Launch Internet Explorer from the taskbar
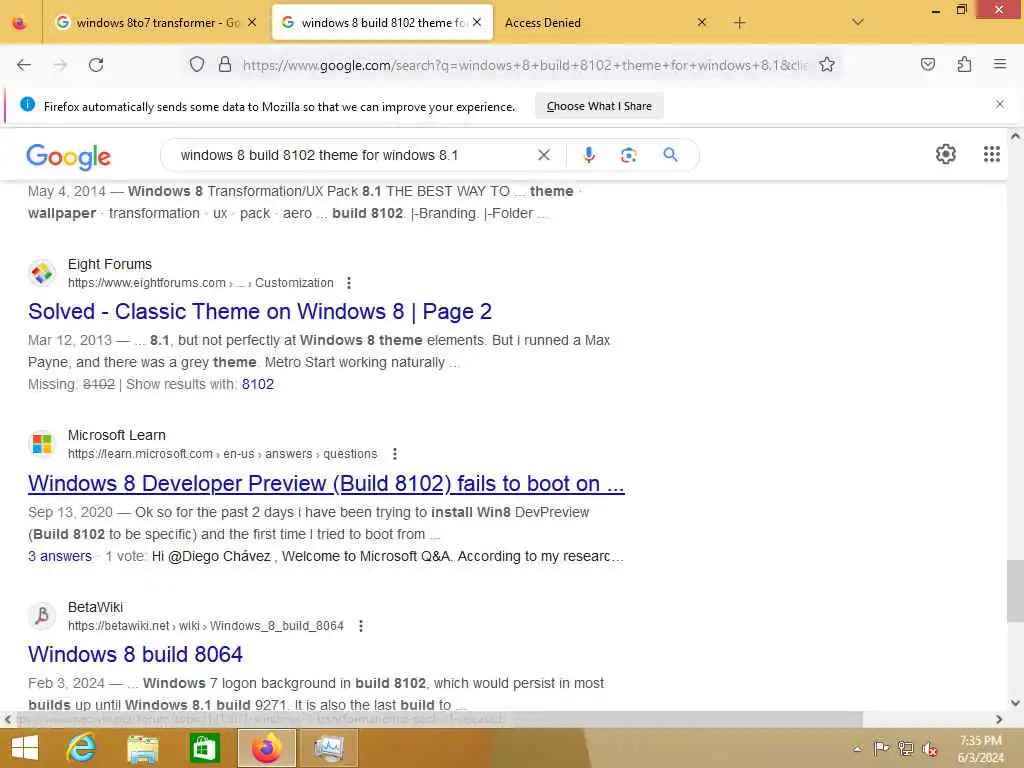This screenshot has width=1024, height=768. click(81, 748)
